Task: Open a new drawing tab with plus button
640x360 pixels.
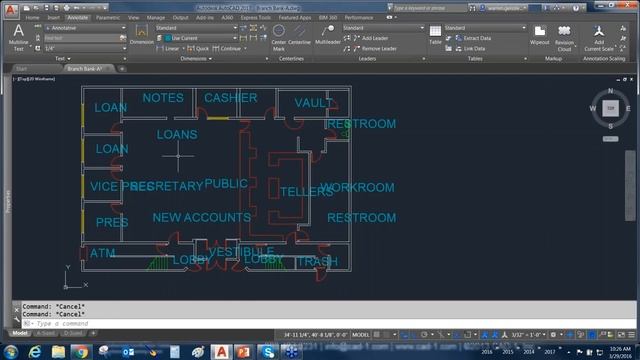Action: [x=122, y=69]
